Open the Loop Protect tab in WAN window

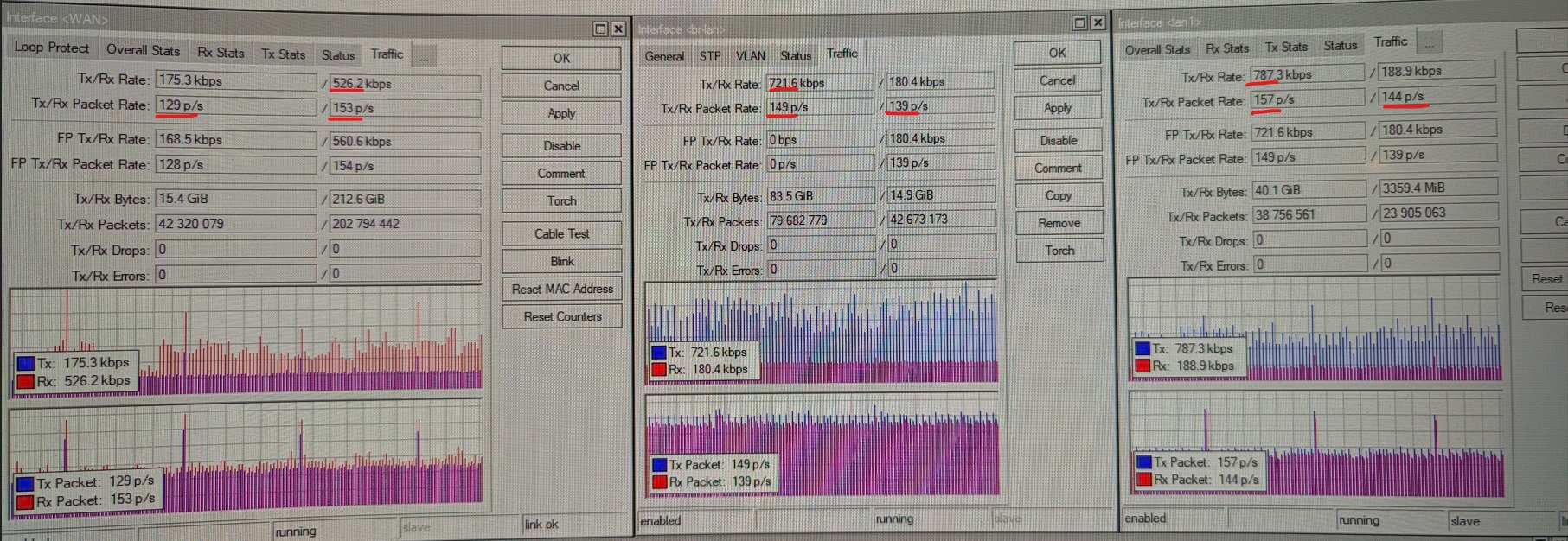51,48
